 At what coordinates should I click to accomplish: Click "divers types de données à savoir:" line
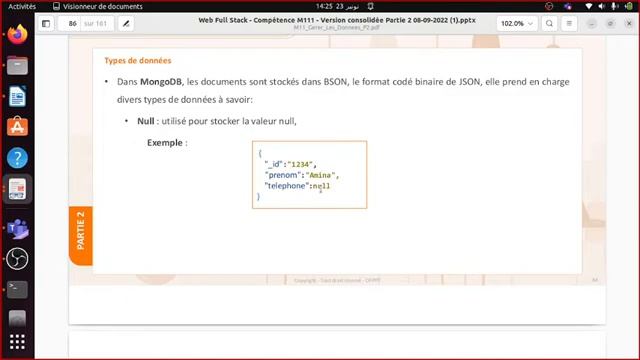pyautogui.click(x=185, y=100)
